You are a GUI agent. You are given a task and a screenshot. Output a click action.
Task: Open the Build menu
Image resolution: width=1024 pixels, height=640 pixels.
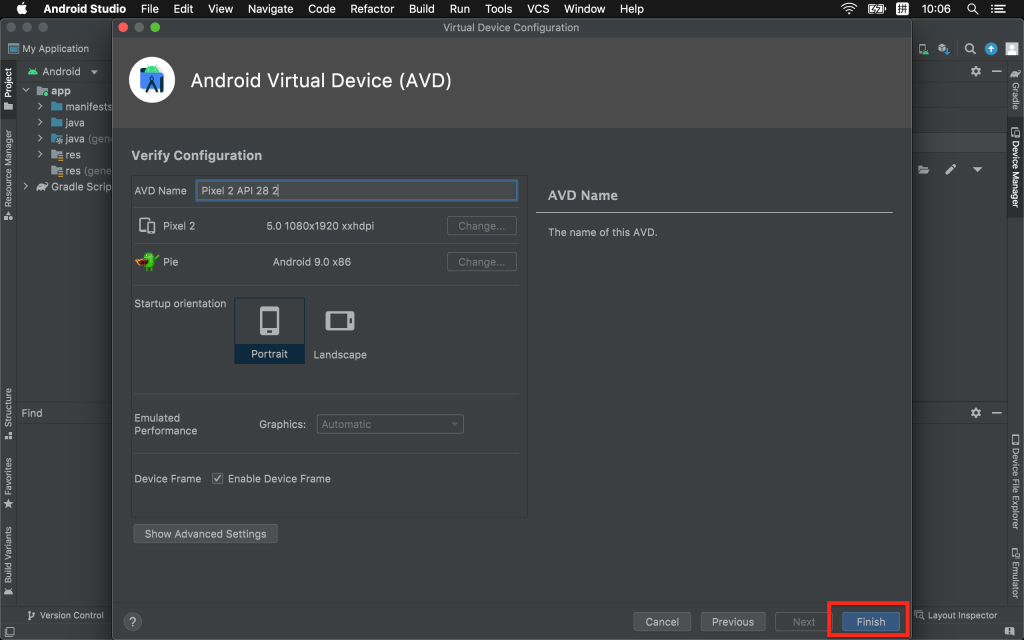(x=422, y=9)
